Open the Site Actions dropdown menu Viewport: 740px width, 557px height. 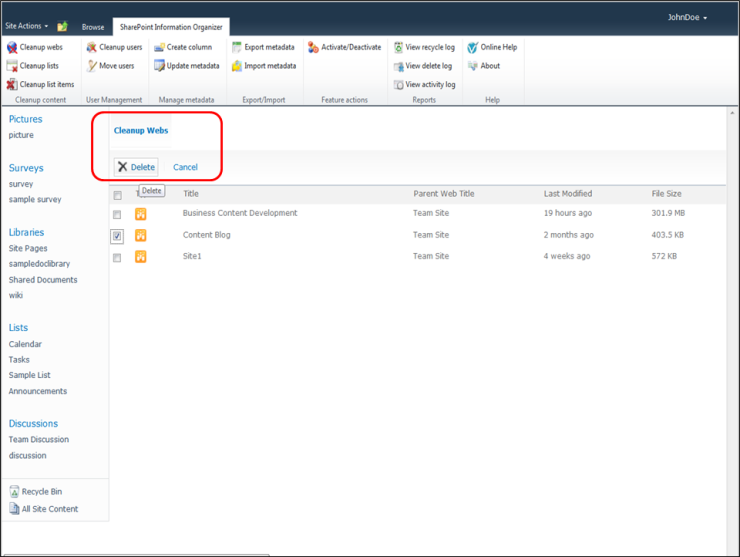[x=26, y=26]
